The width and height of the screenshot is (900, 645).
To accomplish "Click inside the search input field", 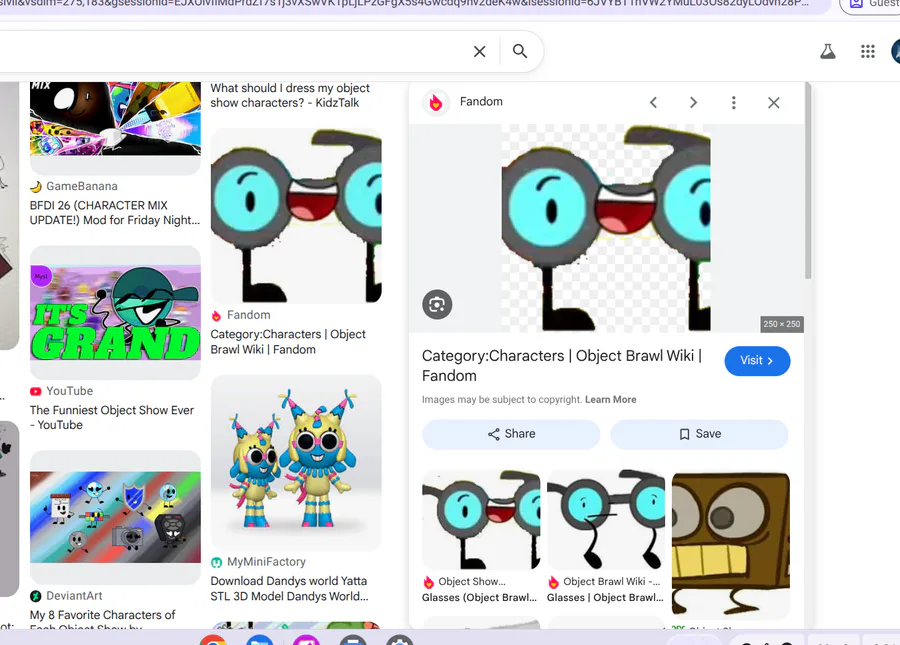I will click(x=230, y=52).
